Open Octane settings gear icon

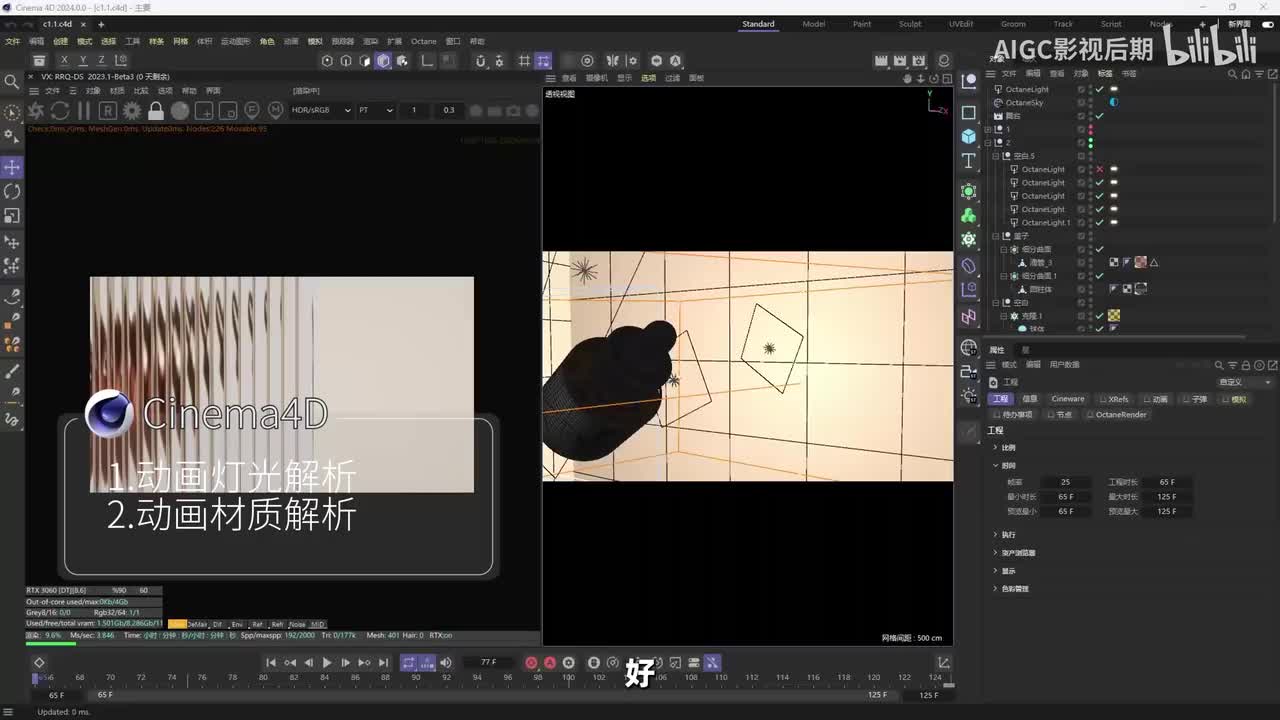132,110
